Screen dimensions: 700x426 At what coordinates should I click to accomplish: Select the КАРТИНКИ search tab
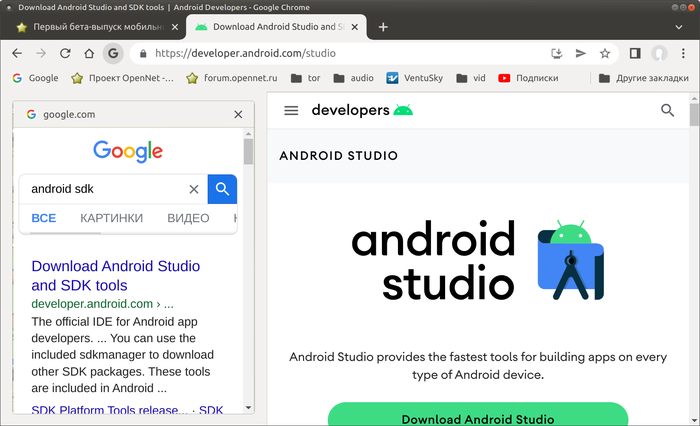pyautogui.click(x=111, y=218)
